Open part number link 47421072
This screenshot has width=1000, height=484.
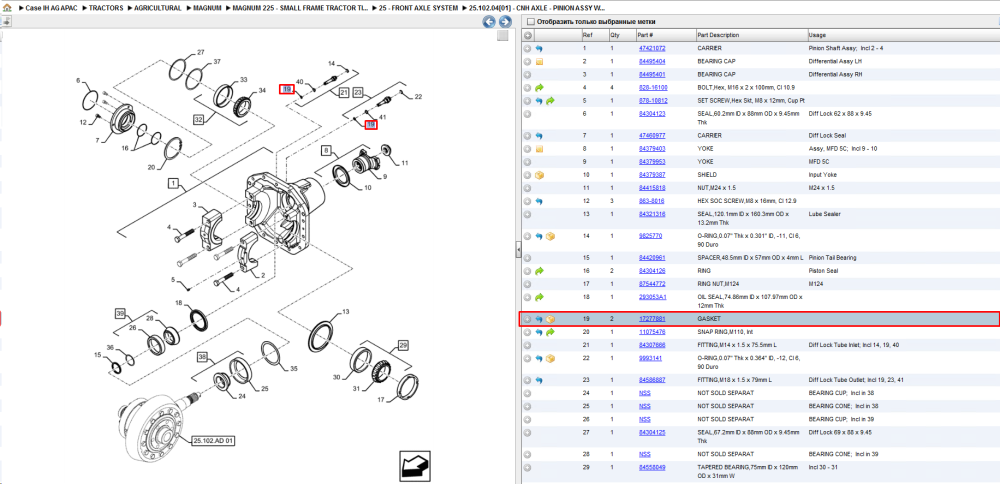pyautogui.click(x=652, y=48)
